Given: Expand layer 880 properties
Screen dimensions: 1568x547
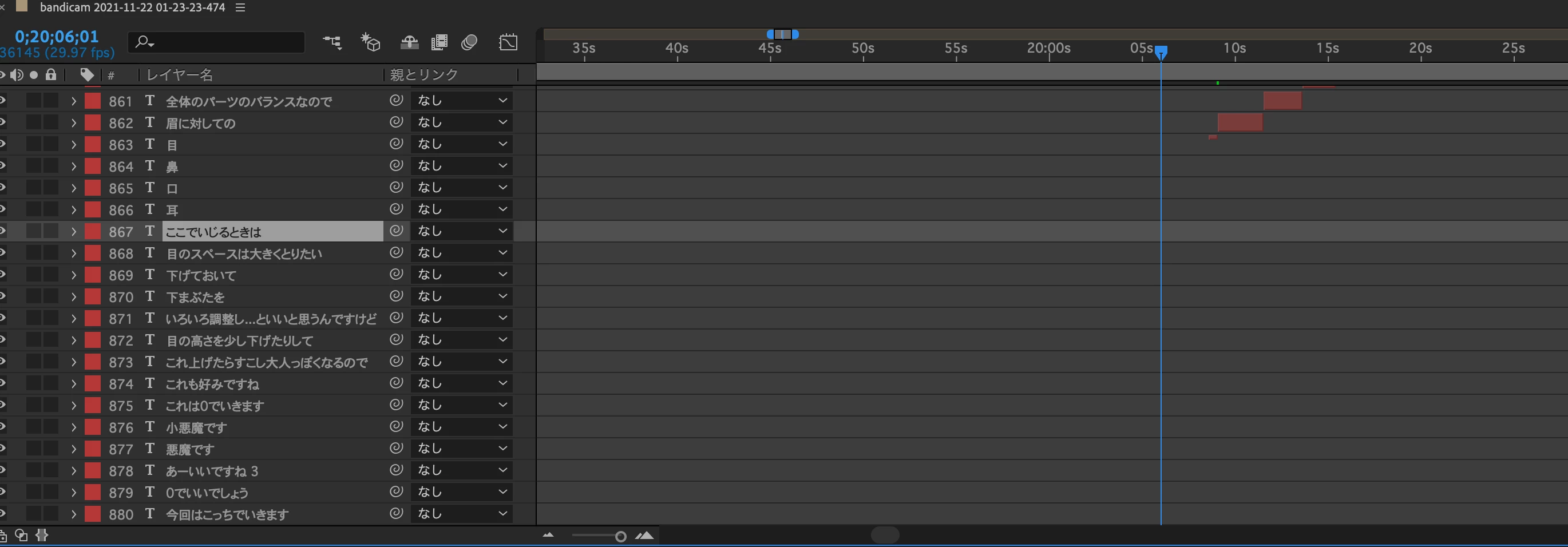Looking at the screenshot, I should pos(74,514).
